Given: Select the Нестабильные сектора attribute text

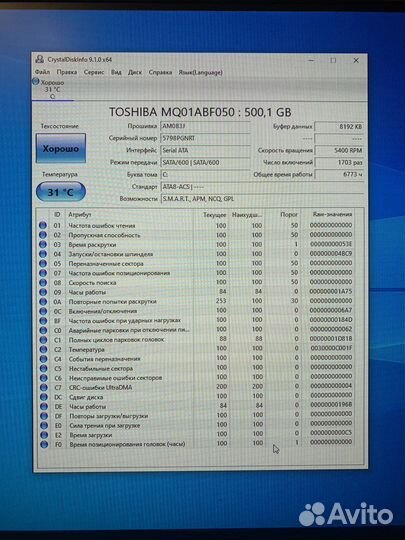Looking at the screenshot, I should (x=101, y=368).
